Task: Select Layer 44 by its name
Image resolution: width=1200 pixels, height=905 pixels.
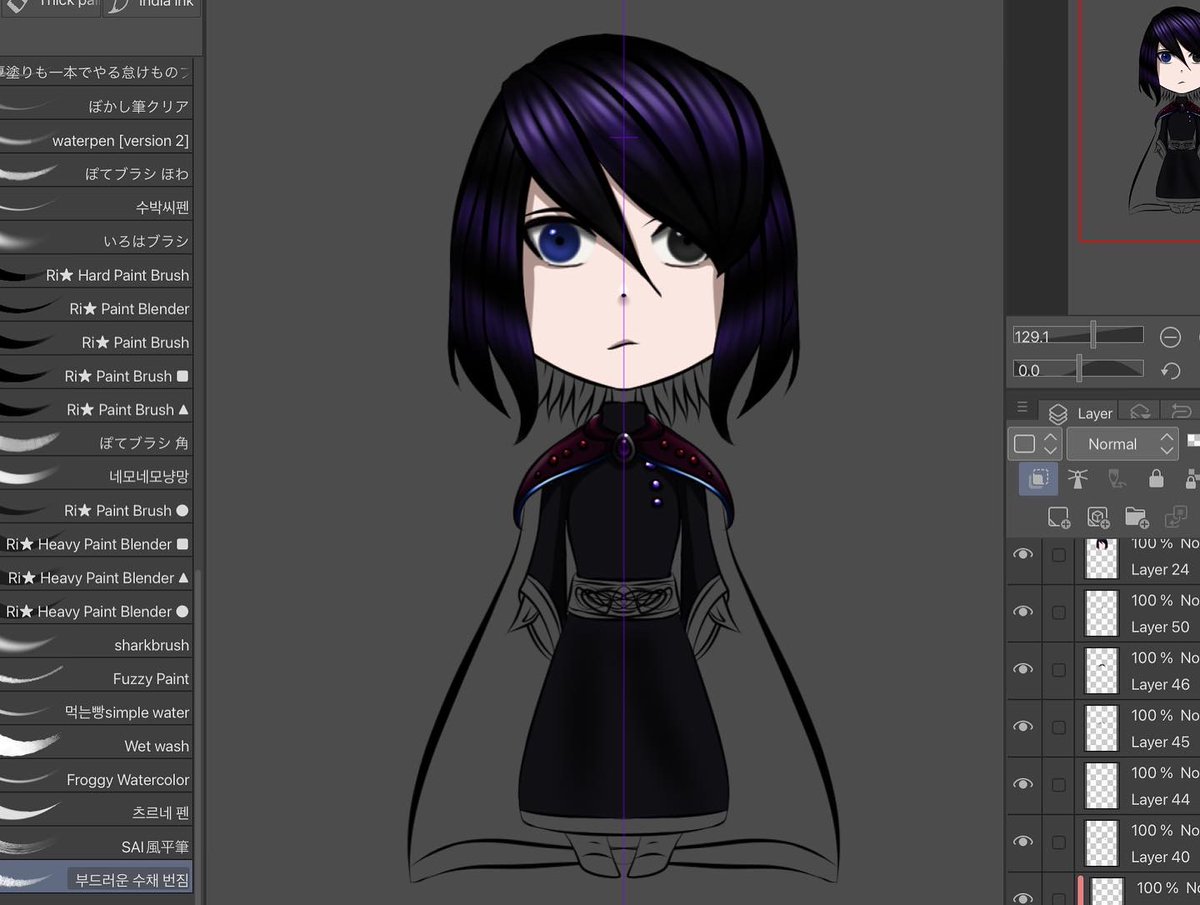Action: 1160,799
